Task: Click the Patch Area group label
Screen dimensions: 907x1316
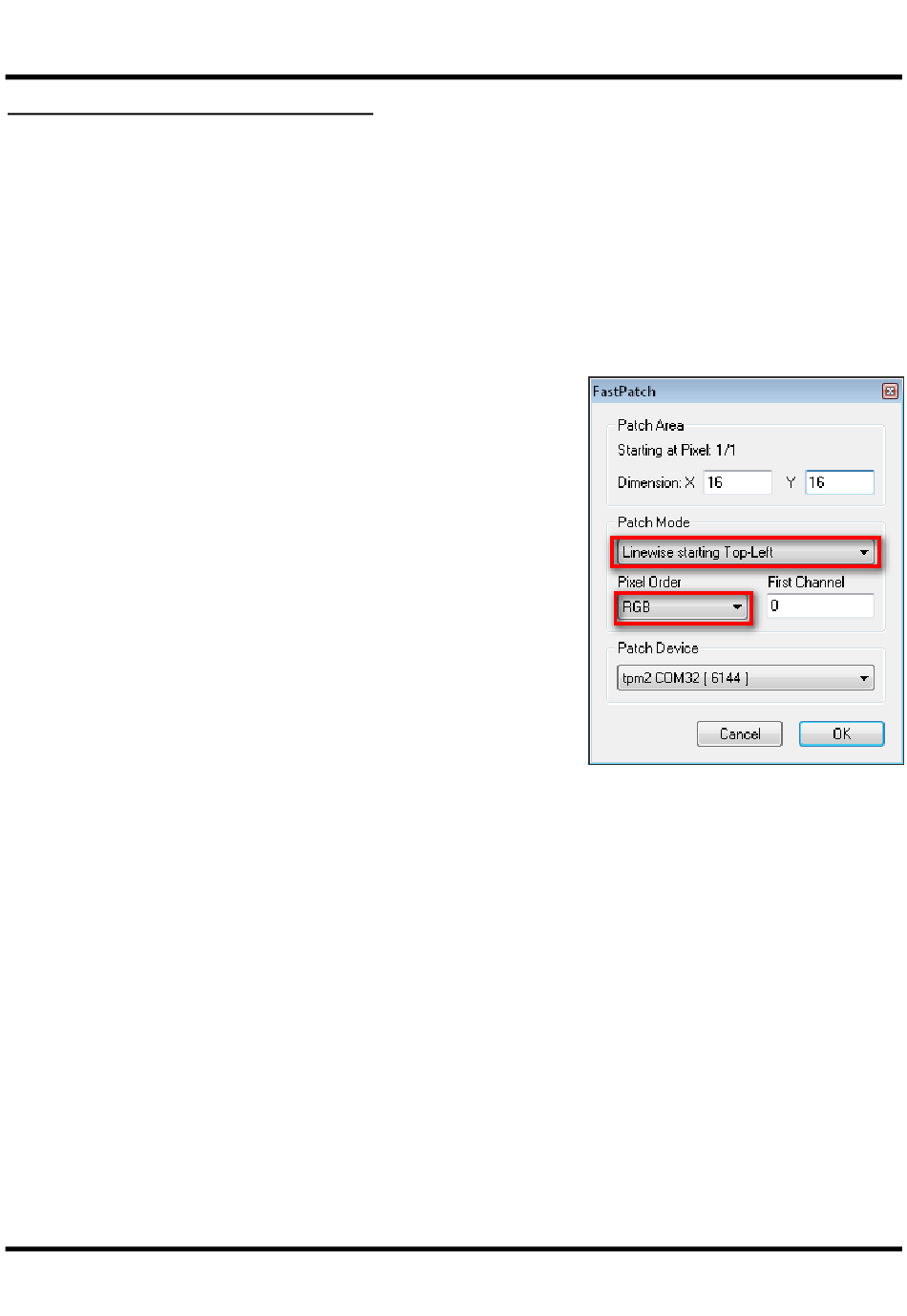Action: [650, 425]
